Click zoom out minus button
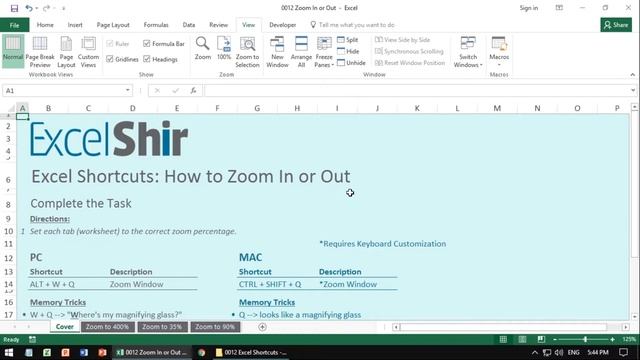This screenshot has width=640, height=360. 555,339
